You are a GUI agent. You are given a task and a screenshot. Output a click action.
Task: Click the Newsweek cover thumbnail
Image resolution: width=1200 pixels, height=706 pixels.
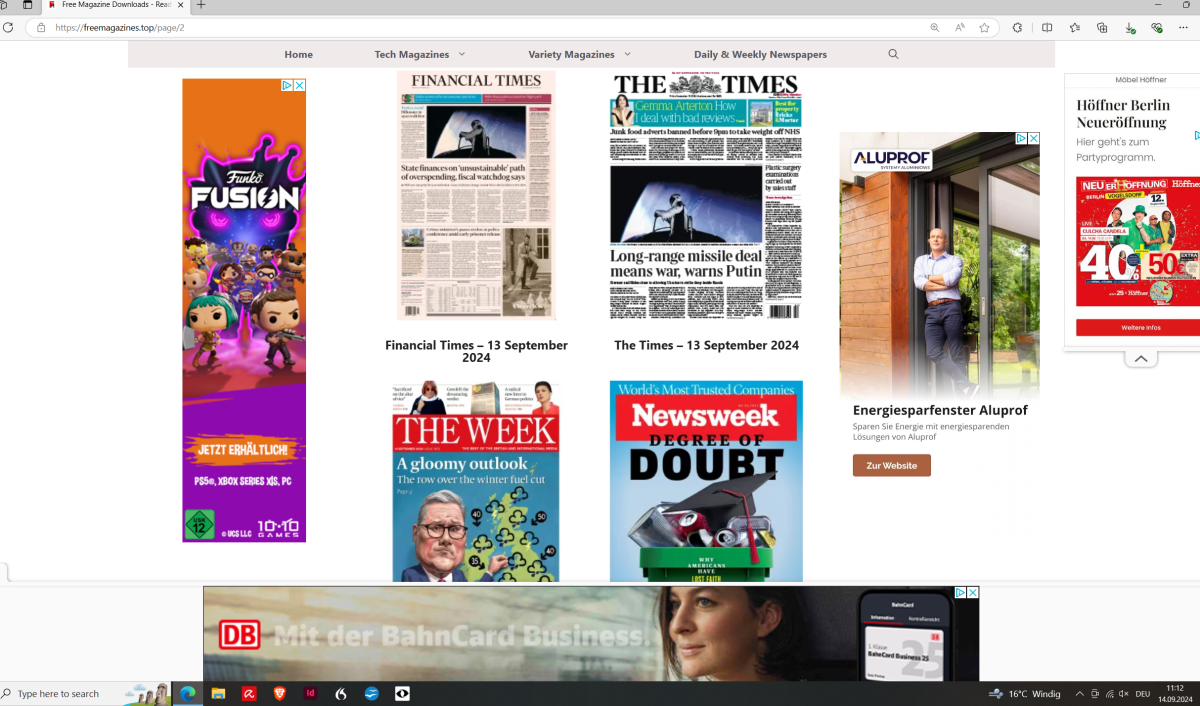pos(706,480)
